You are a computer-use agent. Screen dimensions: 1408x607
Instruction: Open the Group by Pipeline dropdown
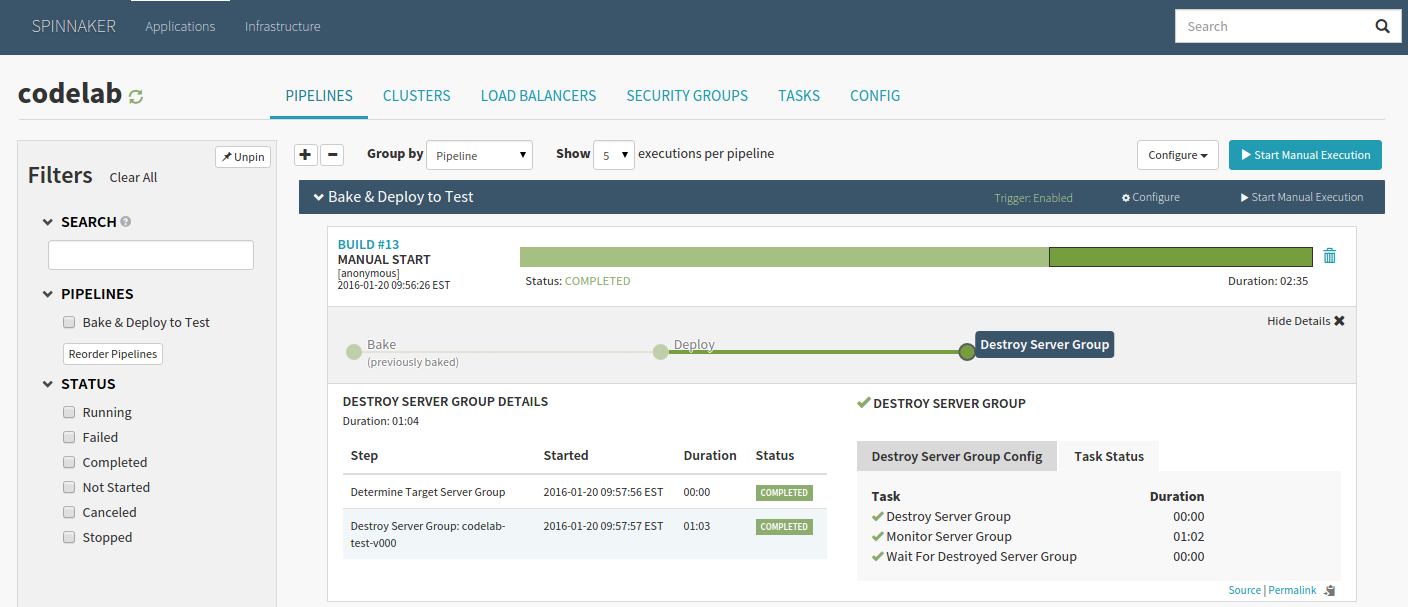point(480,155)
